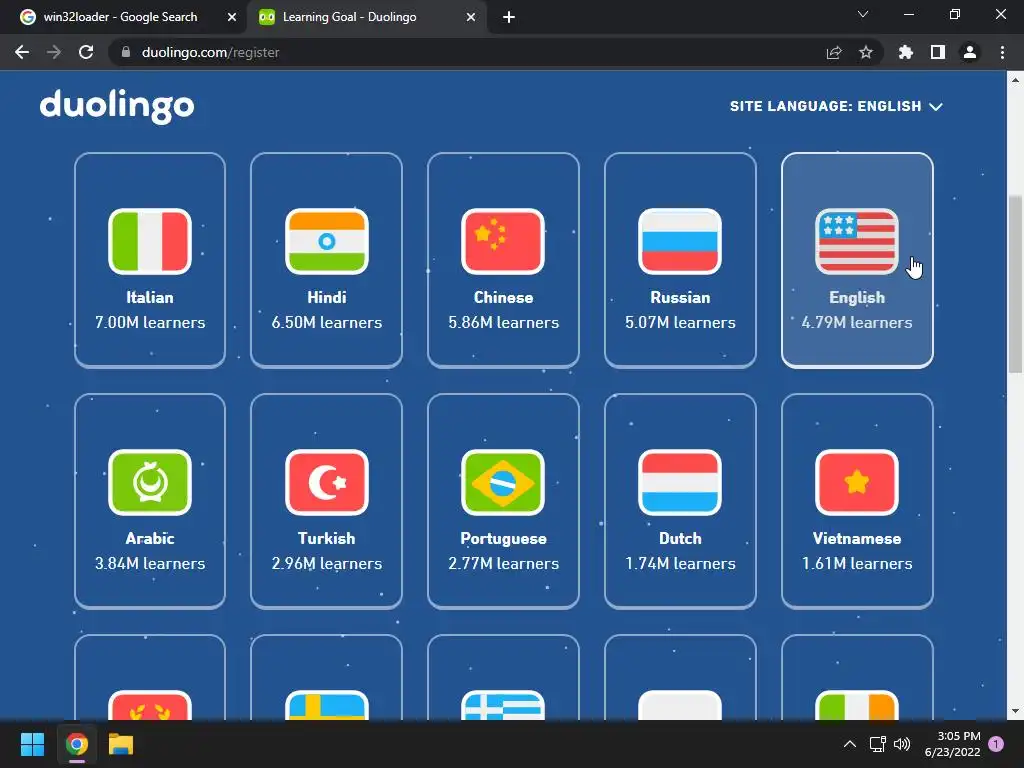The image size is (1024, 768).
Task: Click the Italian 7.00M learners text
Action: pos(150,323)
